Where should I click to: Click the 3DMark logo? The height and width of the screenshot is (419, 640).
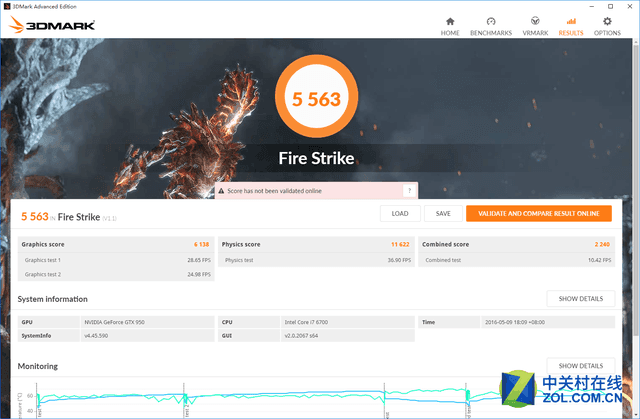tap(52, 25)
